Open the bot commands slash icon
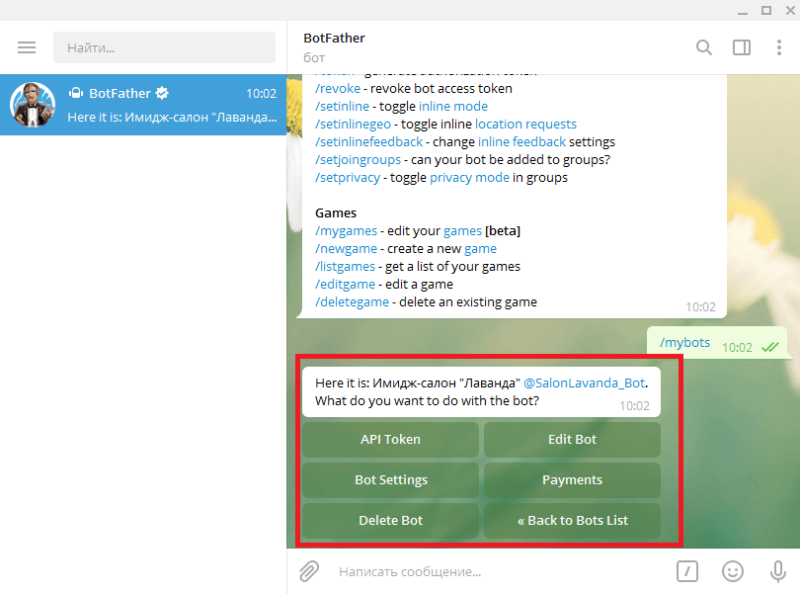The width and height of the screenshot is (800, 594). tap(687, 571)
